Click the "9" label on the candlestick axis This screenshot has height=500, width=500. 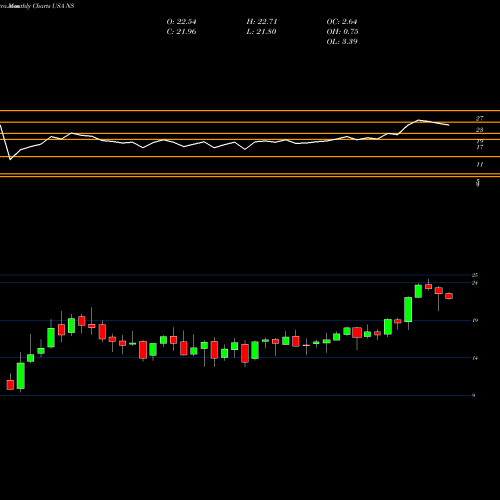(x=473, y=396)
